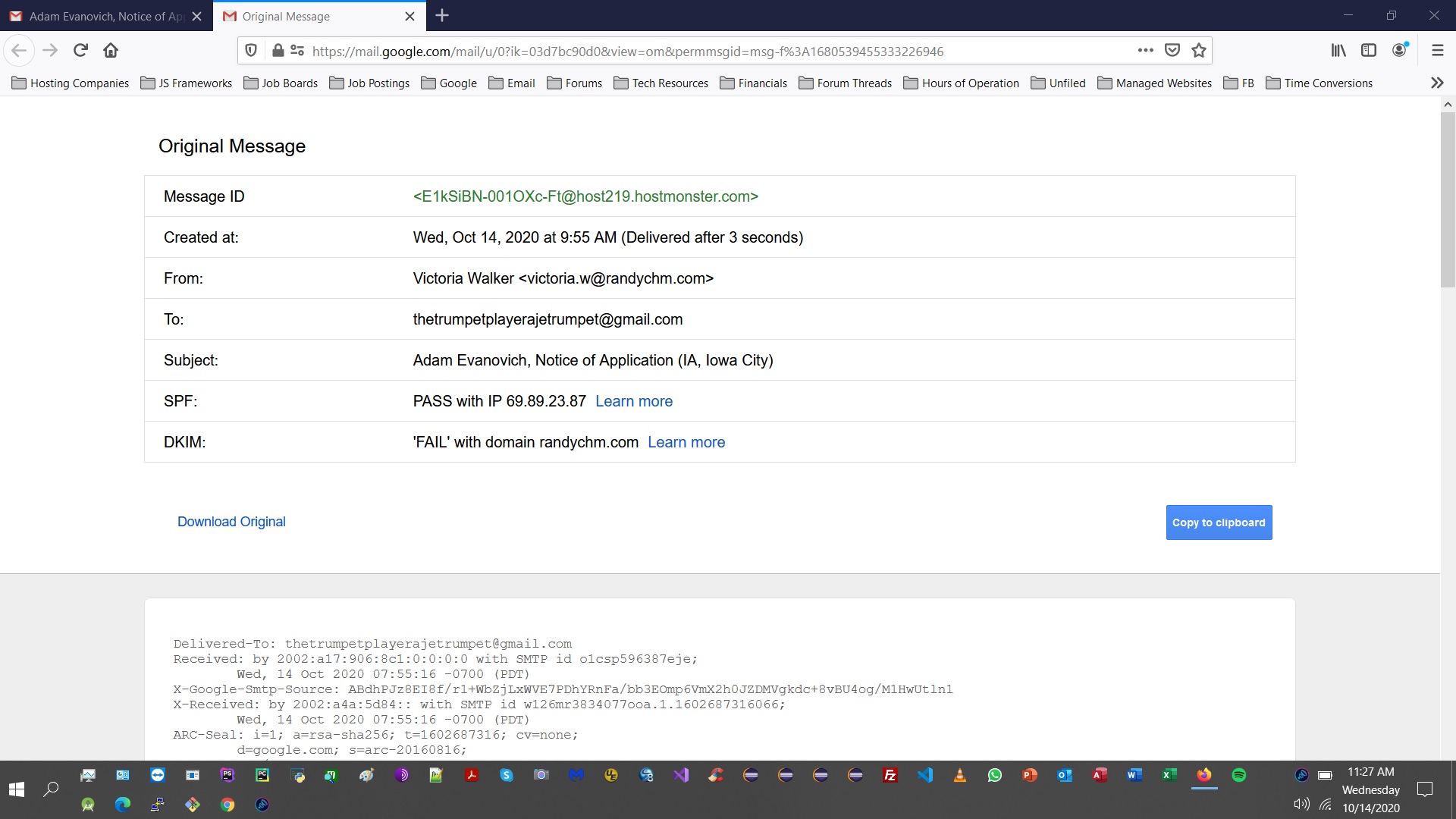Open FileZilla from the taskbar

[890, 775]
